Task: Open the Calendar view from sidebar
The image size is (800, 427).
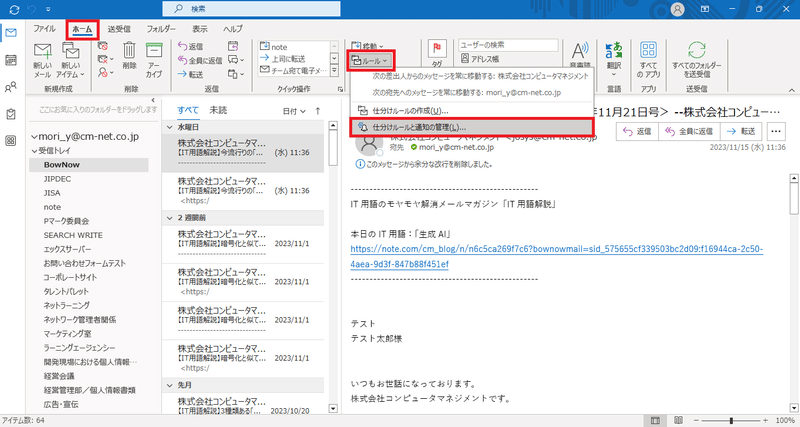Action: [x=11, y=60]
